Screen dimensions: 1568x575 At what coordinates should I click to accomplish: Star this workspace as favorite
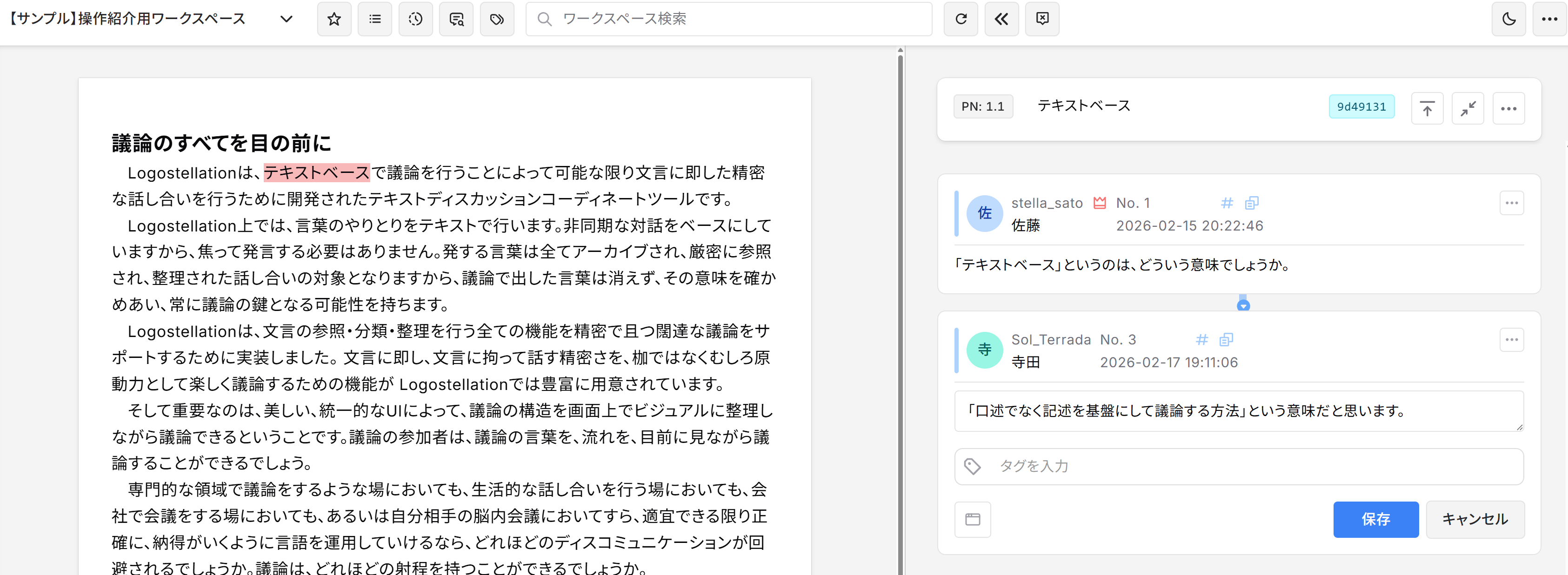(334, 19)
